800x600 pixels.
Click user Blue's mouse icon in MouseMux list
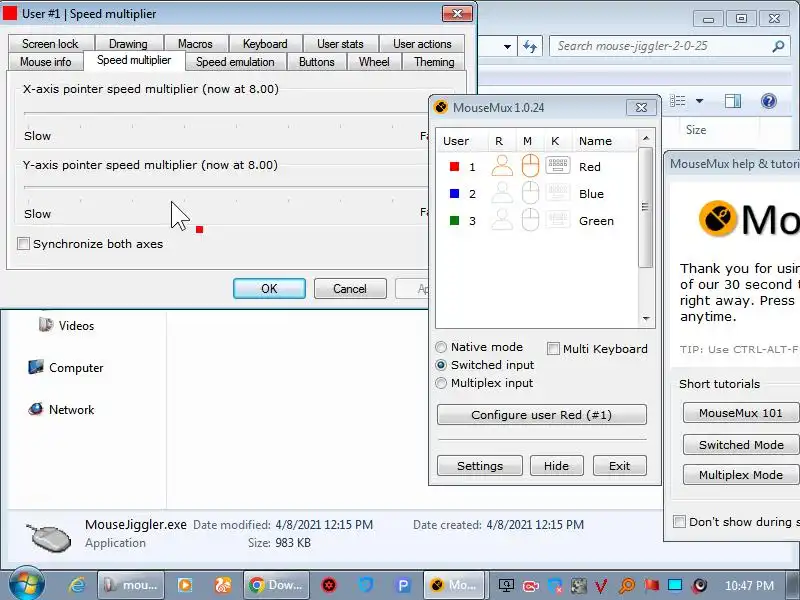point(530,193)
